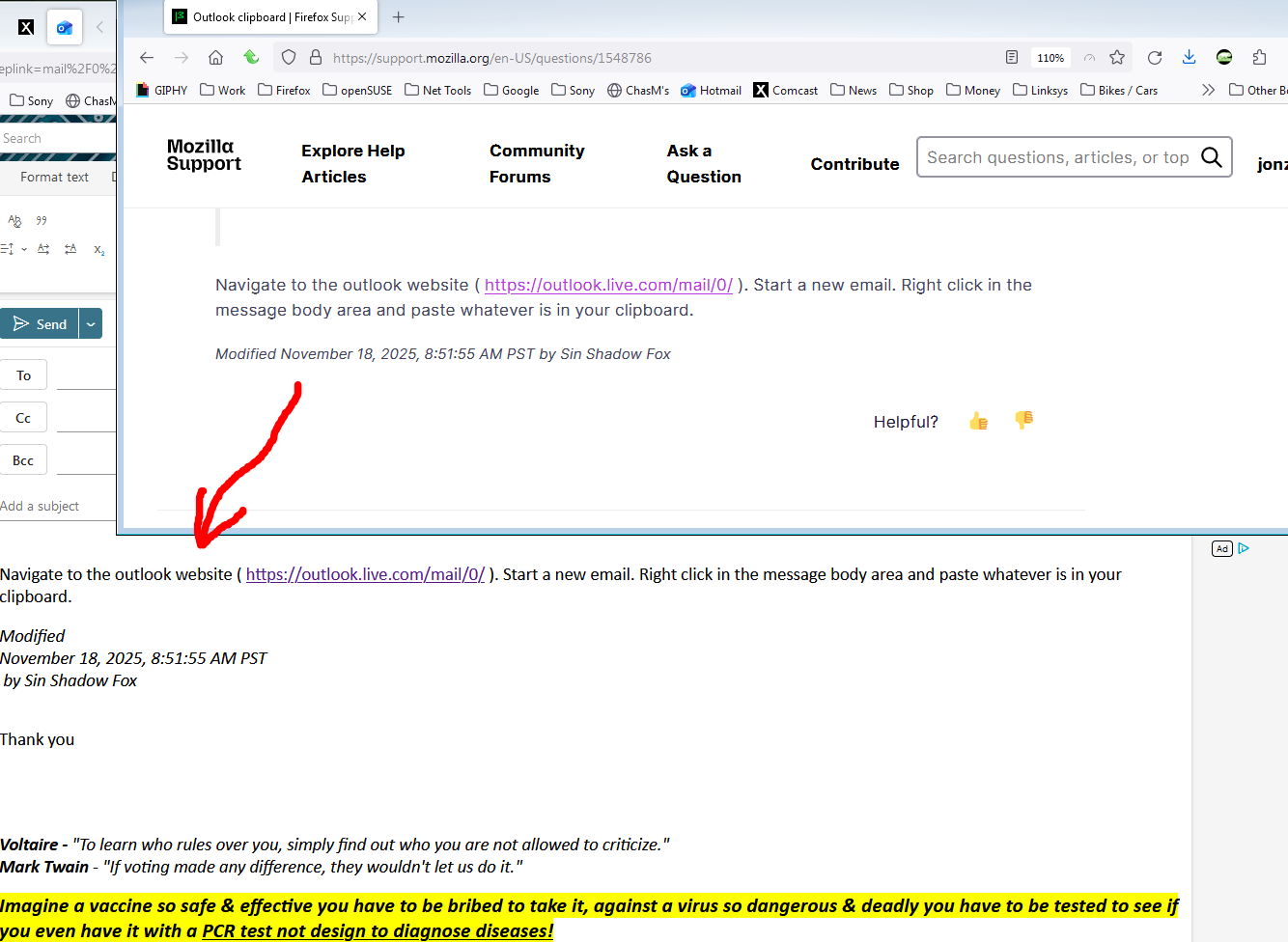
Task: Mark the answer helpful with thumbs up
Action: pyautogui.click(x=978, y=421)
